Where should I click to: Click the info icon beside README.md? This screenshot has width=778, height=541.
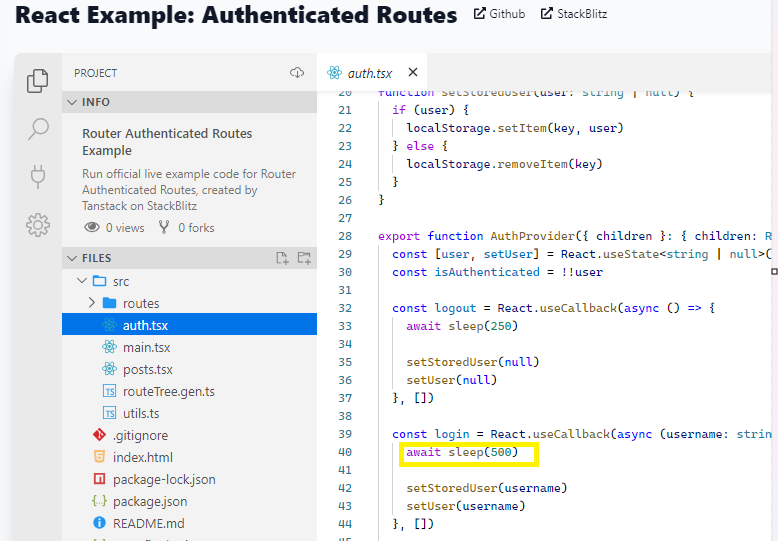click(x=99, y=523)
